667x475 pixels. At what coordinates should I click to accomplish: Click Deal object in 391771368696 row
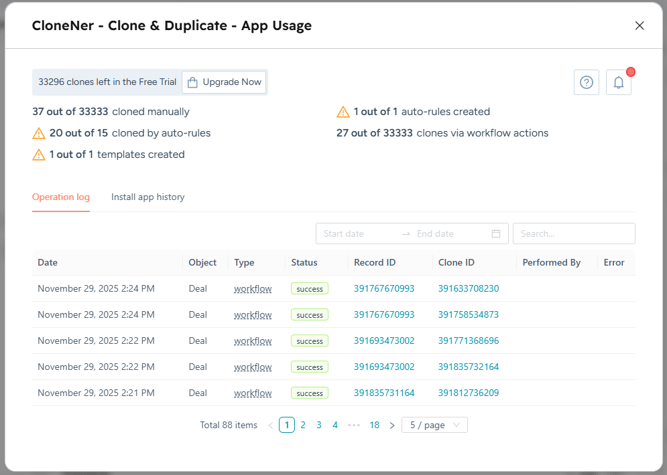[x=198, y=341]
